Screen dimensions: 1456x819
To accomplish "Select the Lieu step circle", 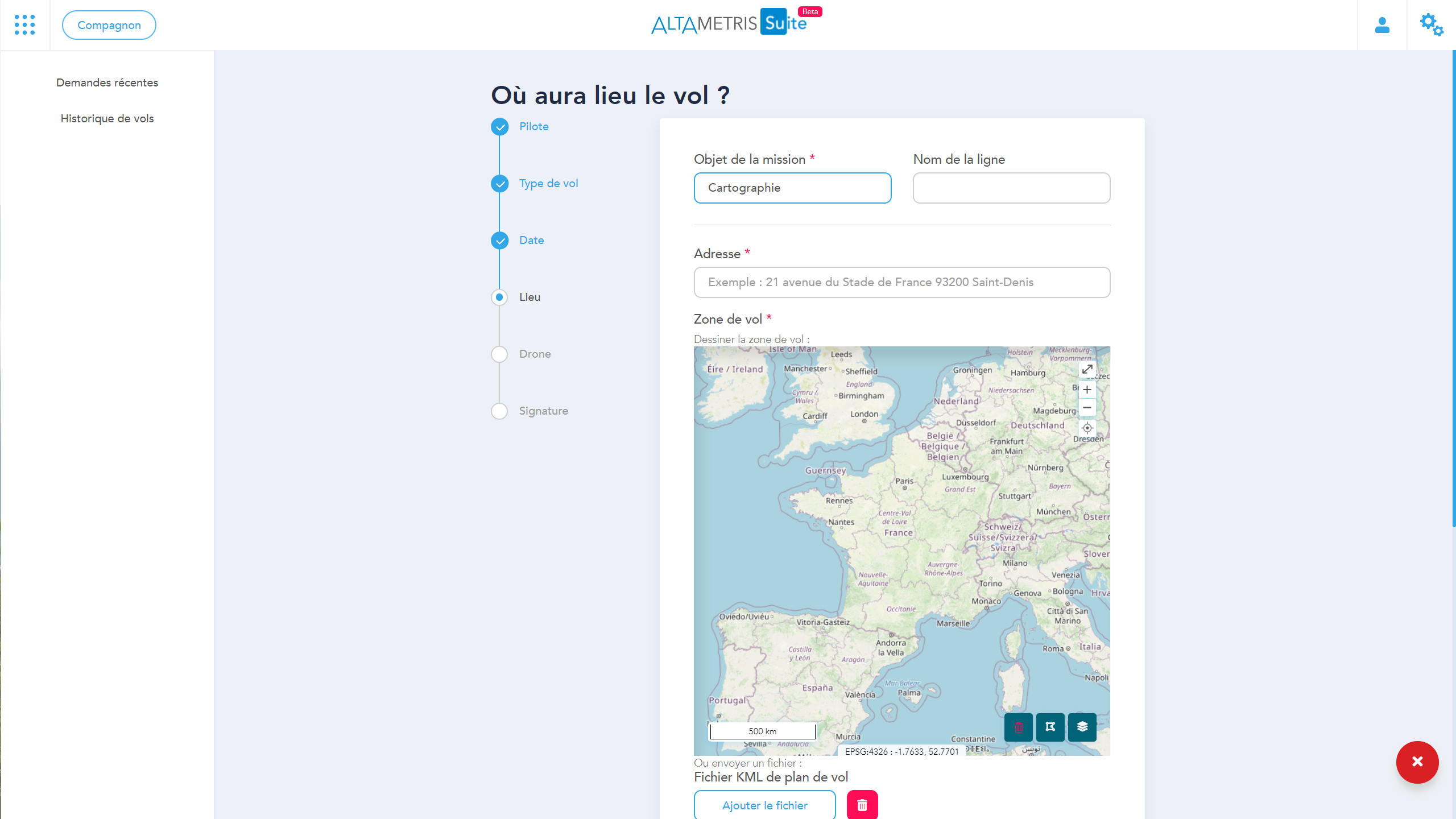I will tap(499, 297).
